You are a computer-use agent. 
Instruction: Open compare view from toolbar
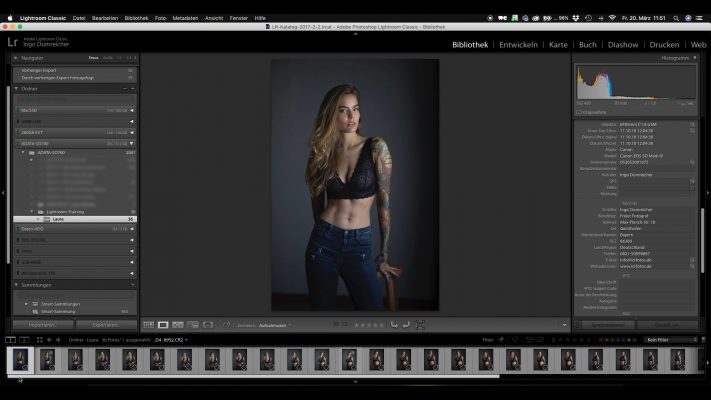point(179,325)
